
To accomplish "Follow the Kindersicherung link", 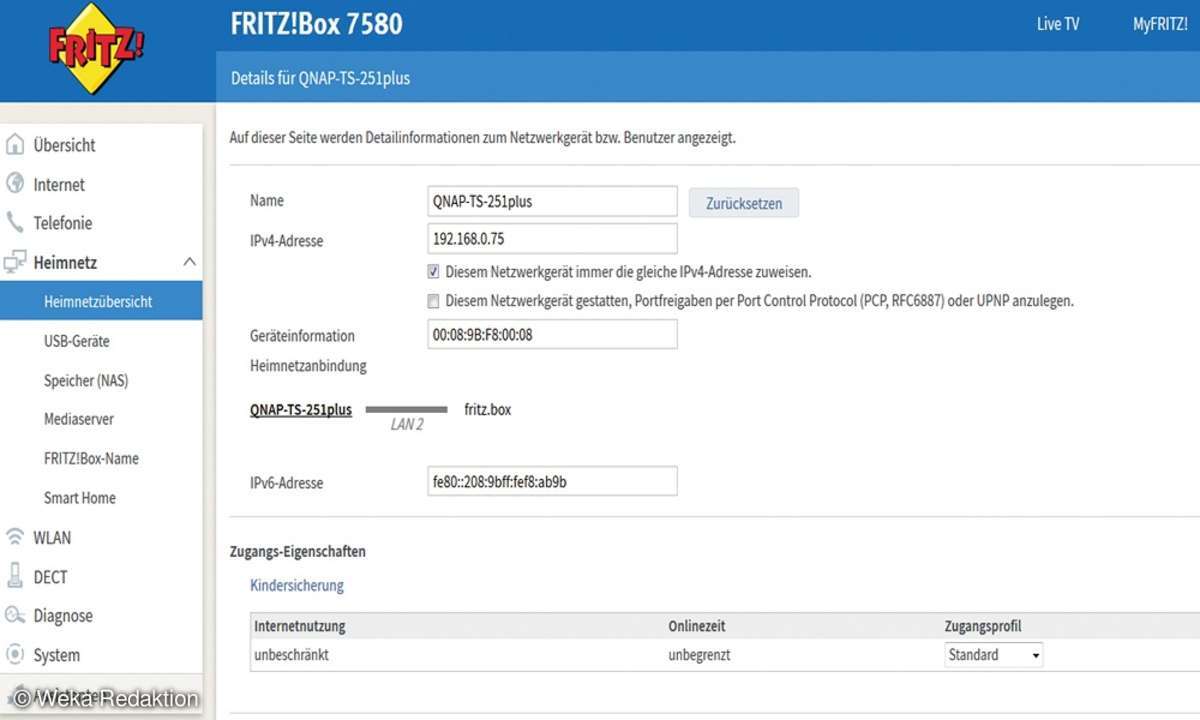I will 297,585.
